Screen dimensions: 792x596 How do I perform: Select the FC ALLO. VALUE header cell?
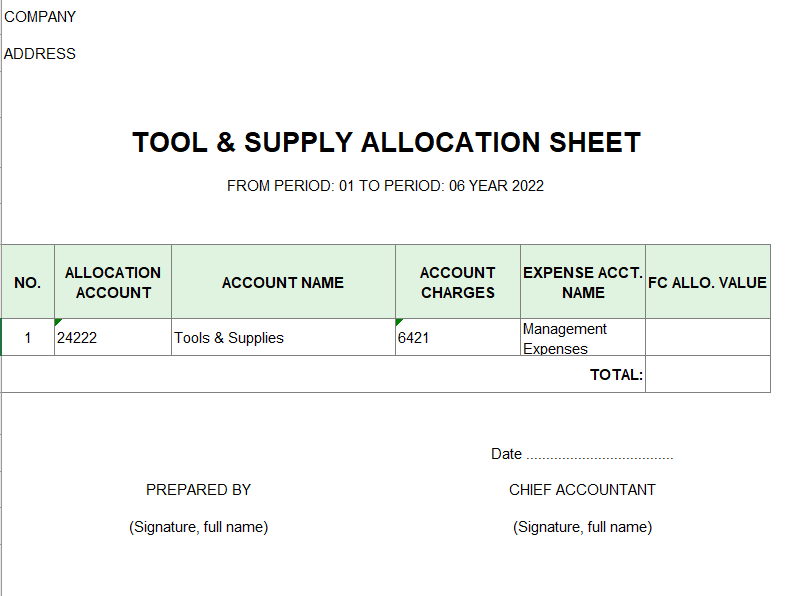coord(707,283)
